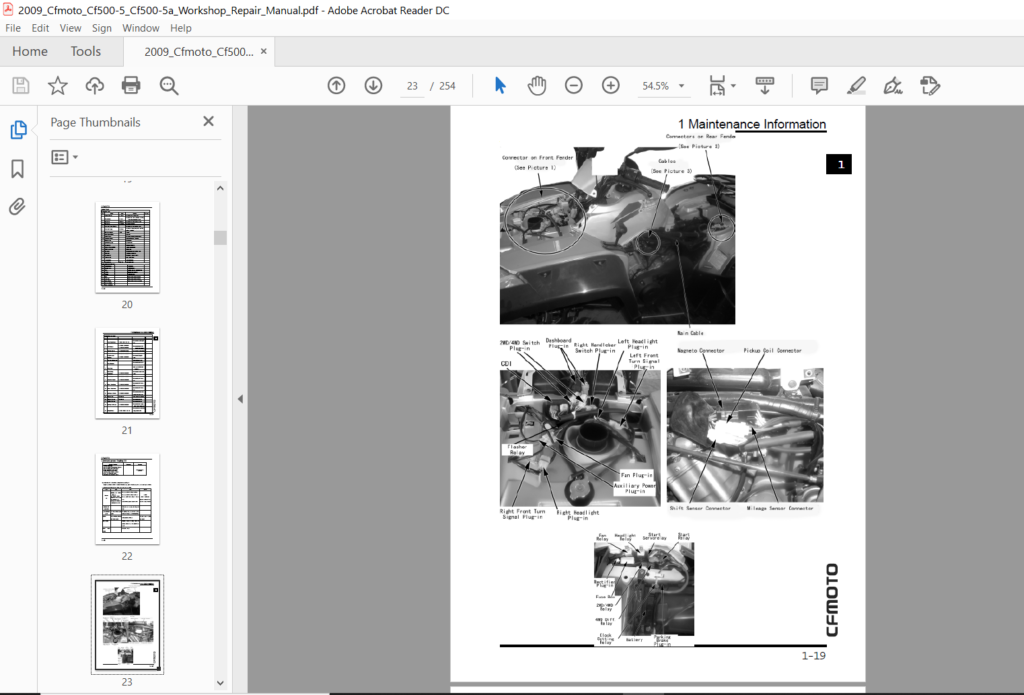Activate the Selection arrow tool

(500, 86)
